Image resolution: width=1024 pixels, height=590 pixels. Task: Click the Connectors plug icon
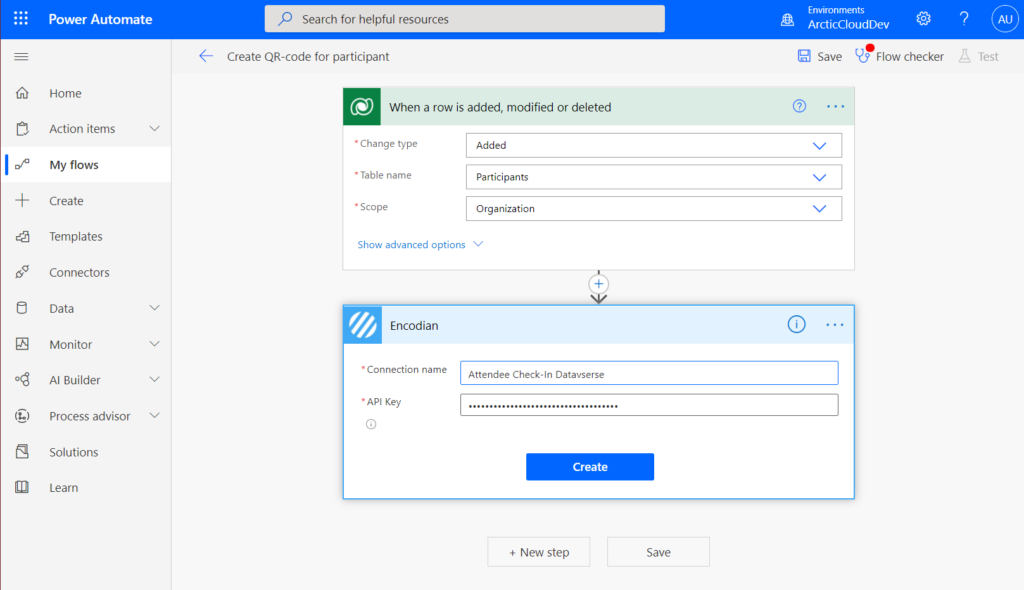(22, 272)
